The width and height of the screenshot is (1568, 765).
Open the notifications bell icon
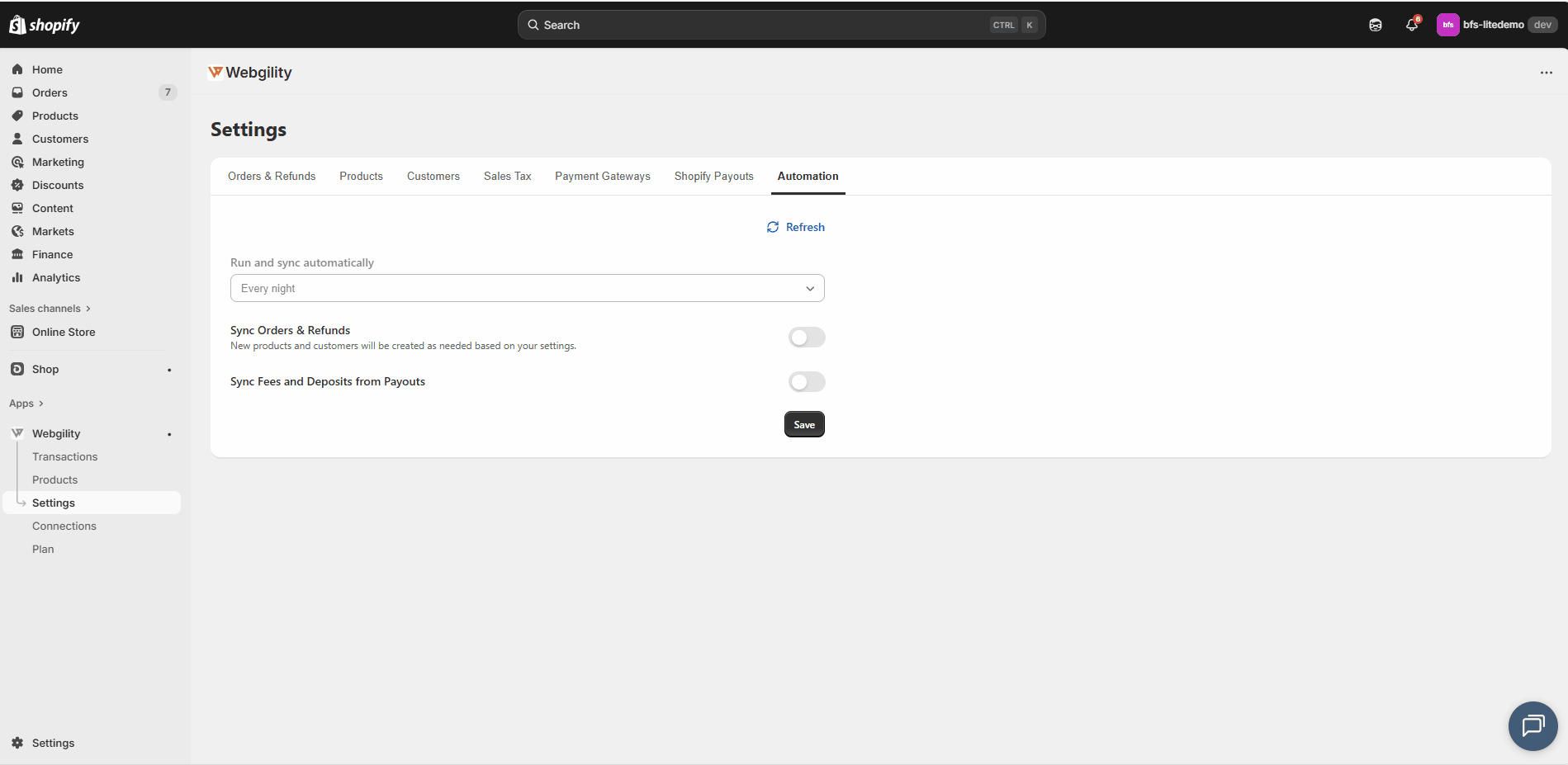point(1412,25)
